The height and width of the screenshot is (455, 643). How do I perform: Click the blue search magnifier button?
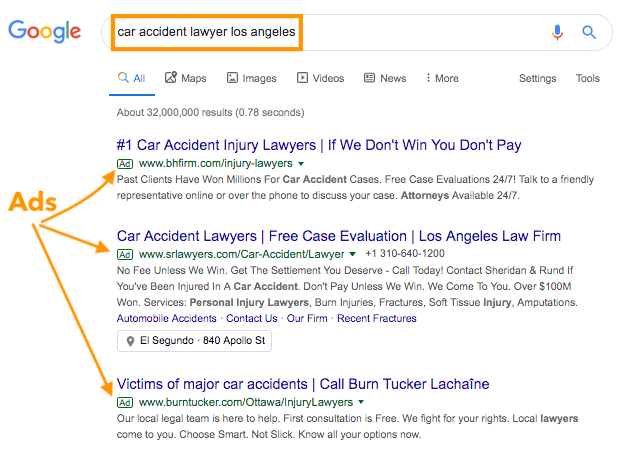click(x=589, y=32)
